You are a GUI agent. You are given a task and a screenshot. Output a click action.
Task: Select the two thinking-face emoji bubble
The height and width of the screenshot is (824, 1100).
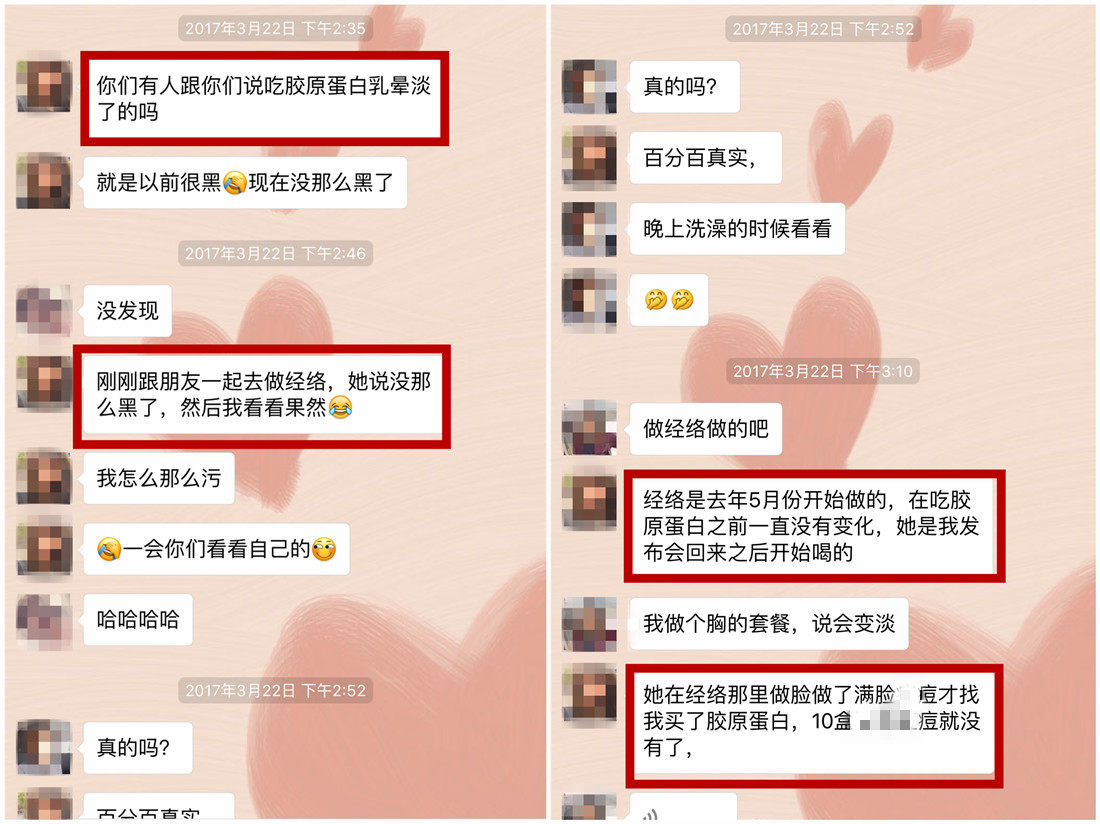(669, 300)
